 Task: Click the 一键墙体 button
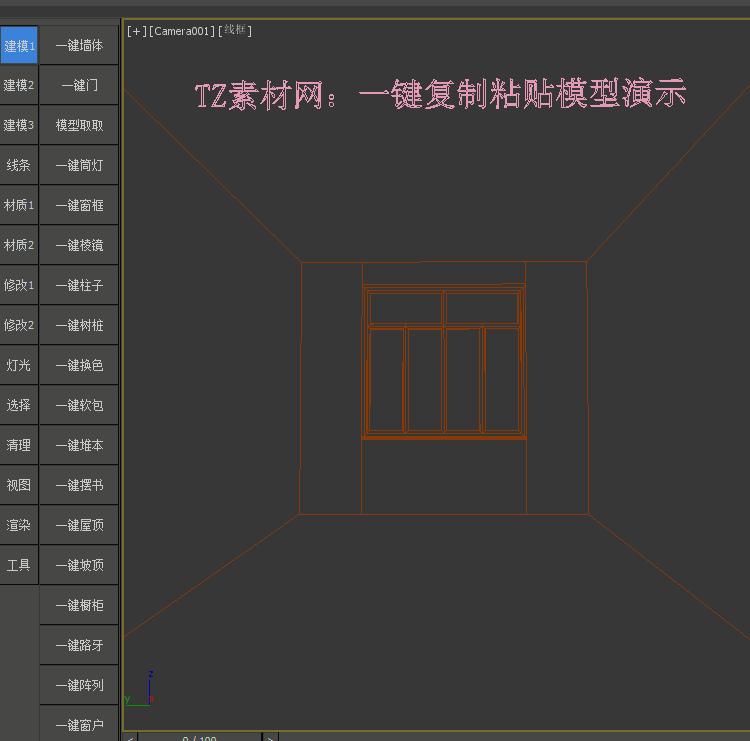(x=79, y=45)
